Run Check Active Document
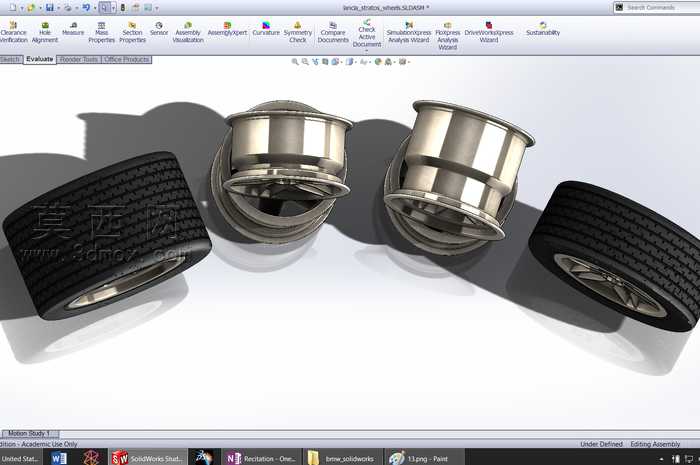Viewport: 700px width, 465px height. click(367, 33)
